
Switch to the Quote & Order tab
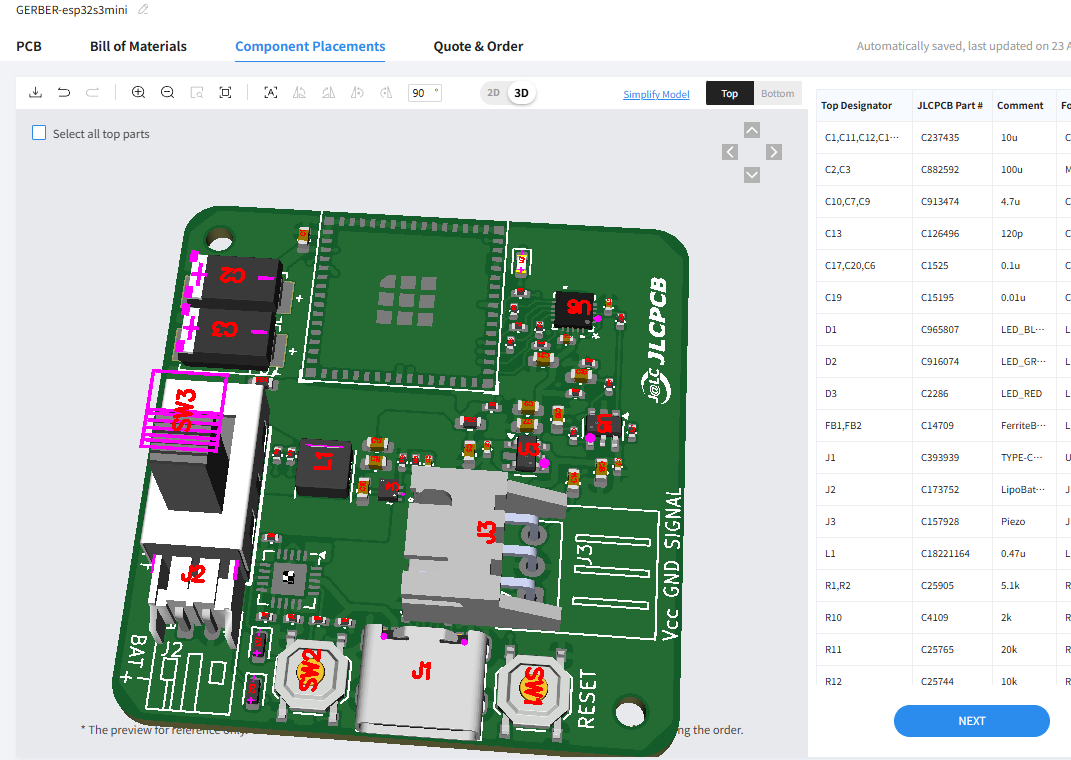(478, 46)
